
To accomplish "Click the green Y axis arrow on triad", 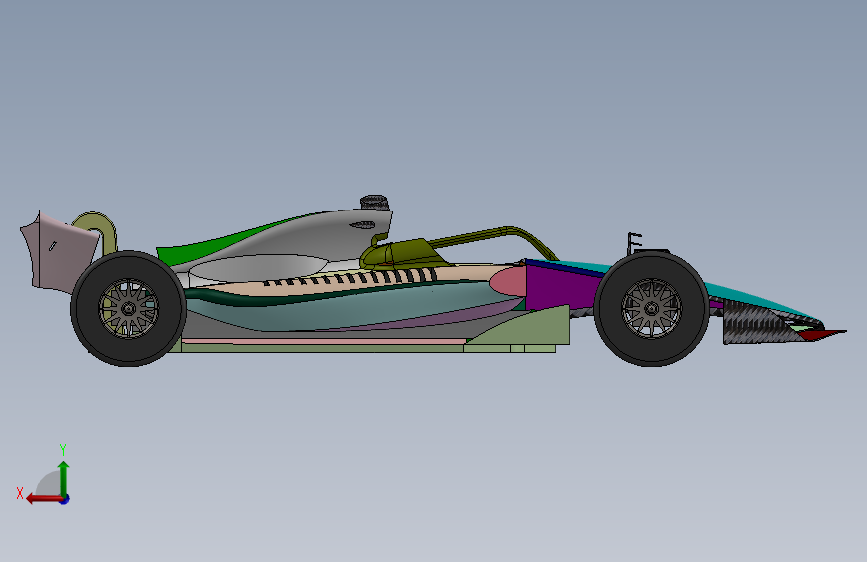I will tap(64, 478).
